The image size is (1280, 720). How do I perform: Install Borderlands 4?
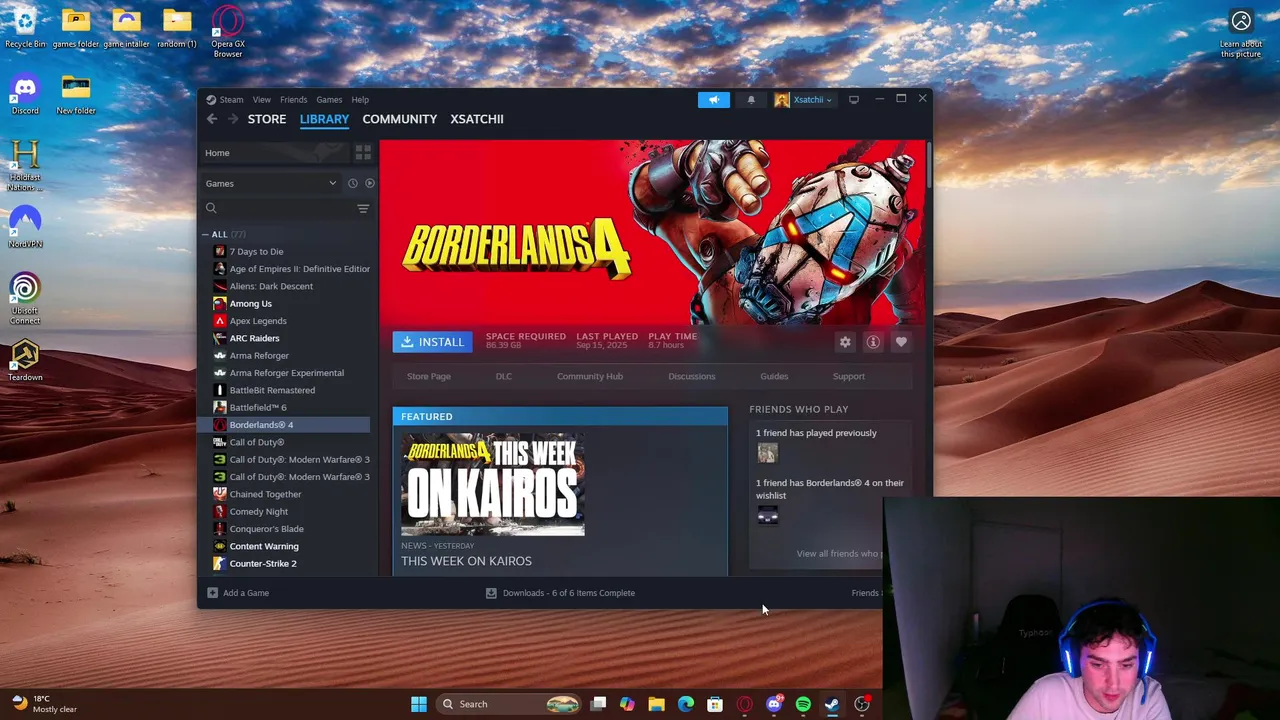click(433, 342)
